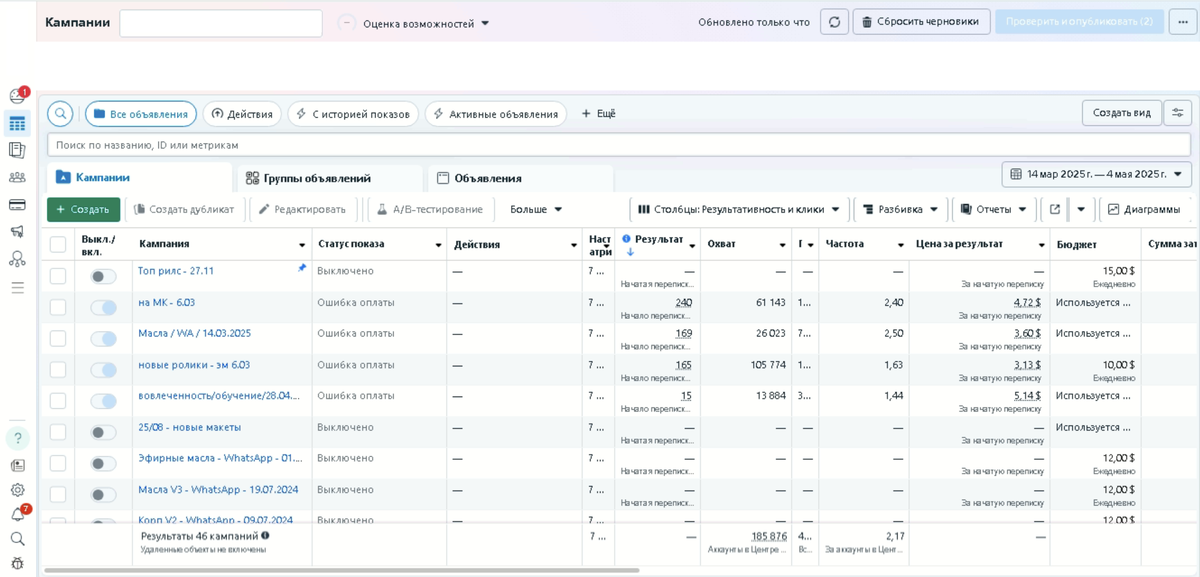Click the Создать вид button

point(1122,113)
